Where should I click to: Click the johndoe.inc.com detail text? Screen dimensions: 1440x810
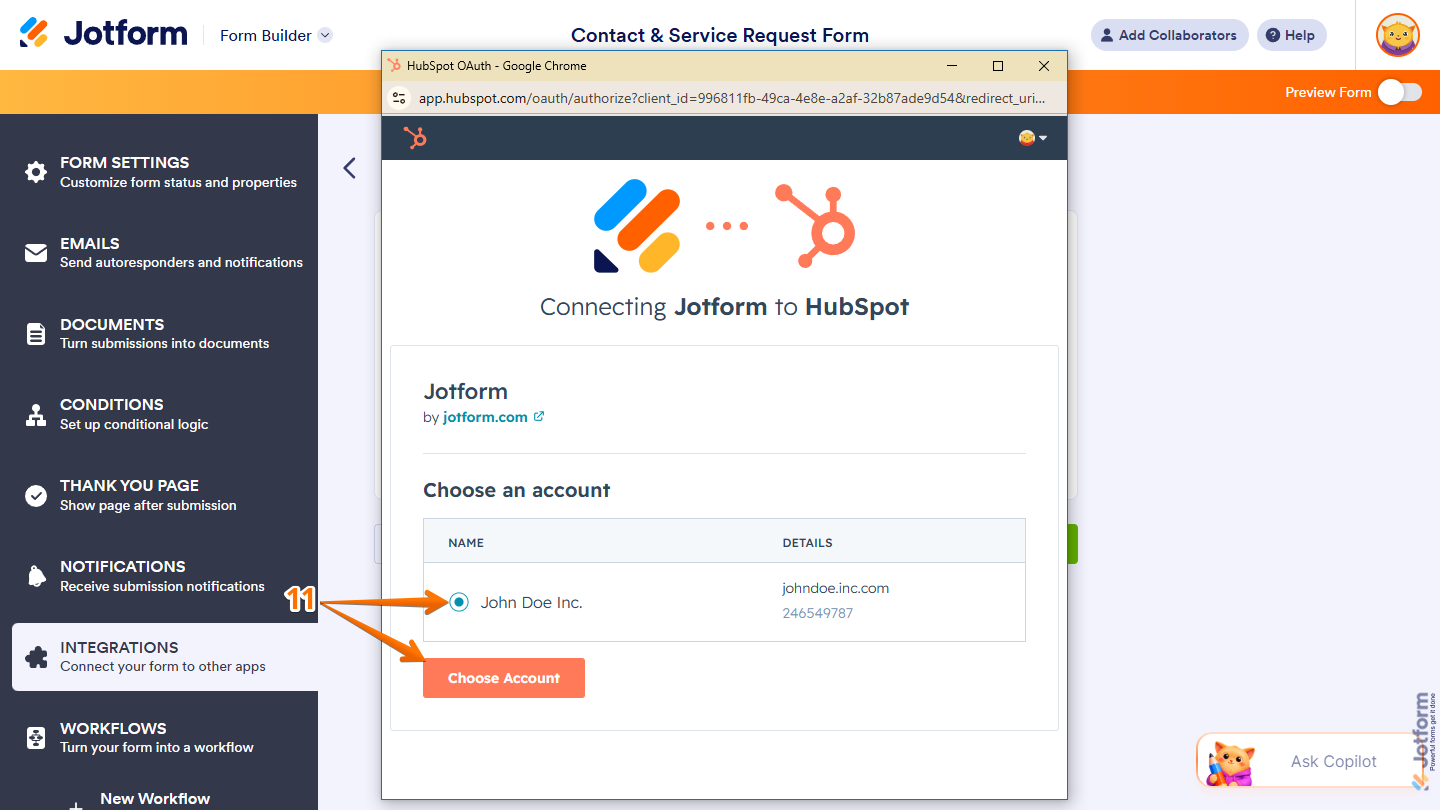point(835,588)
